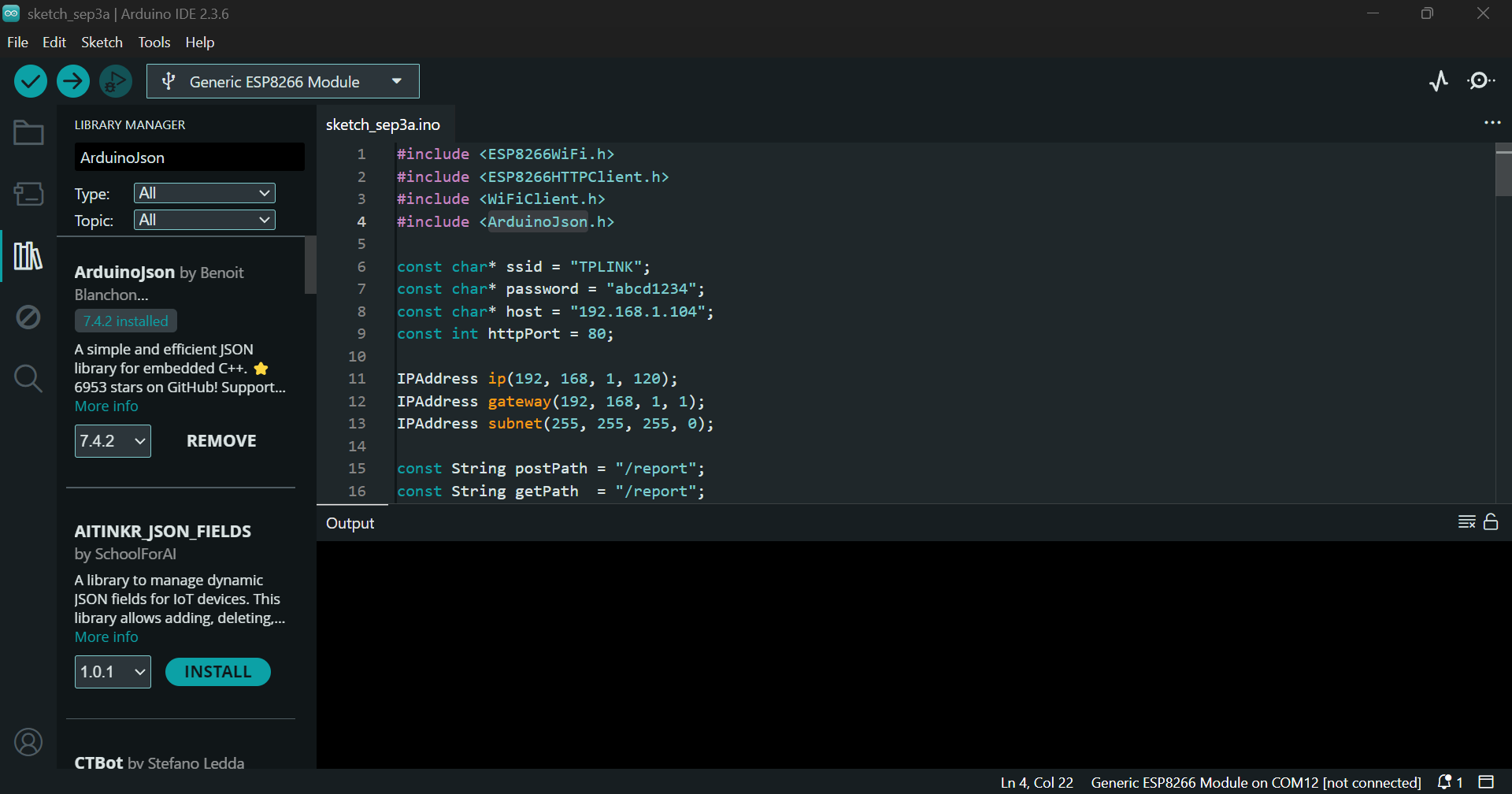Click the Verify sketch checkmark button
The height and width of the screenshot is (794, 1512).
coord(31,81)
